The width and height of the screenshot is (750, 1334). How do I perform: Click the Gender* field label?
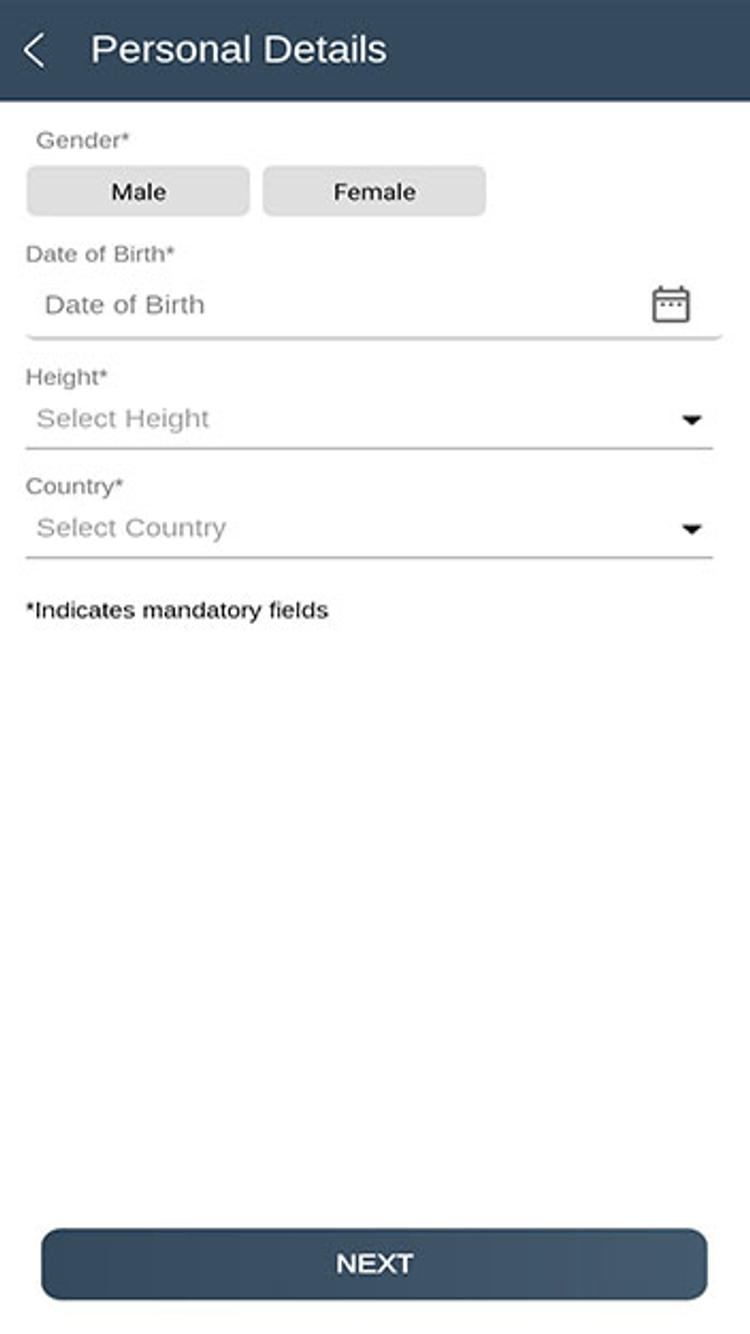(x=83, y=141)
